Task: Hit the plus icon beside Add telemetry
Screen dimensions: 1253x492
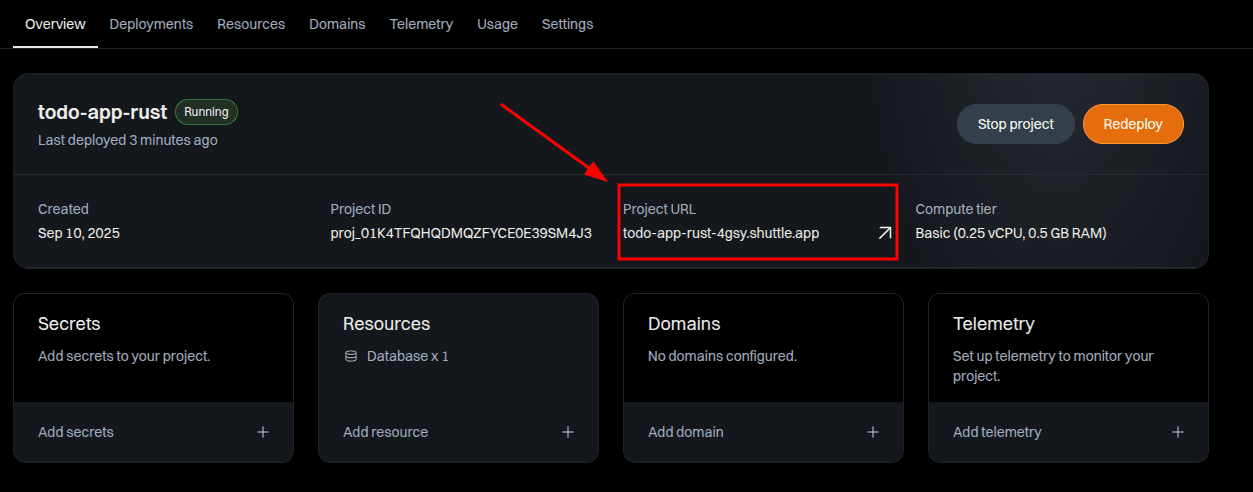Action: (x=1178, y=432)
